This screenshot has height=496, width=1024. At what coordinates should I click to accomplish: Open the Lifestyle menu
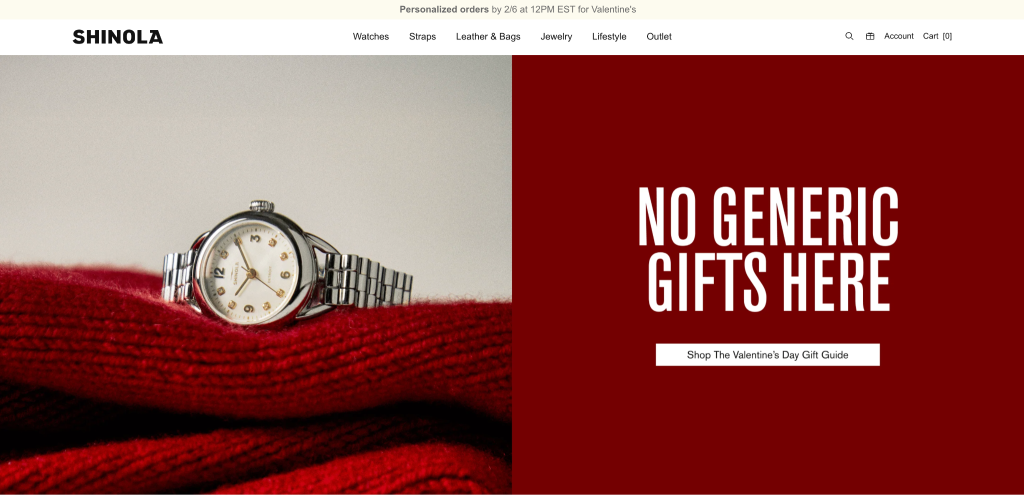pyautogui.click(x=609, y=37)
